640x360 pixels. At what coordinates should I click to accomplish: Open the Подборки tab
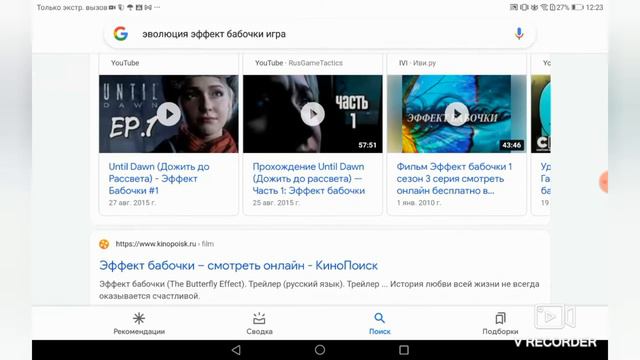[500, 323]
